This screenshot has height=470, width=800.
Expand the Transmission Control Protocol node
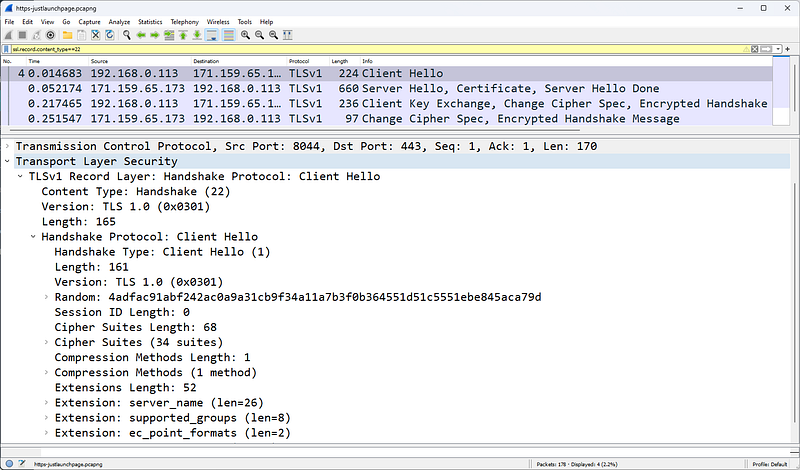click(x=7, y=146)
